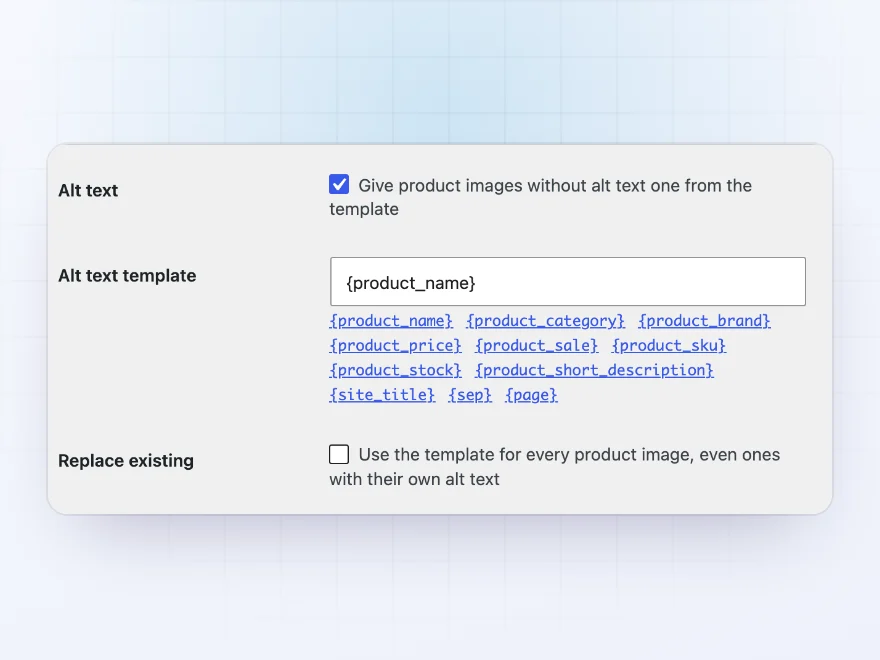Focus the Alt text template input field
880x660 pixels.
(x=568, y=282)
